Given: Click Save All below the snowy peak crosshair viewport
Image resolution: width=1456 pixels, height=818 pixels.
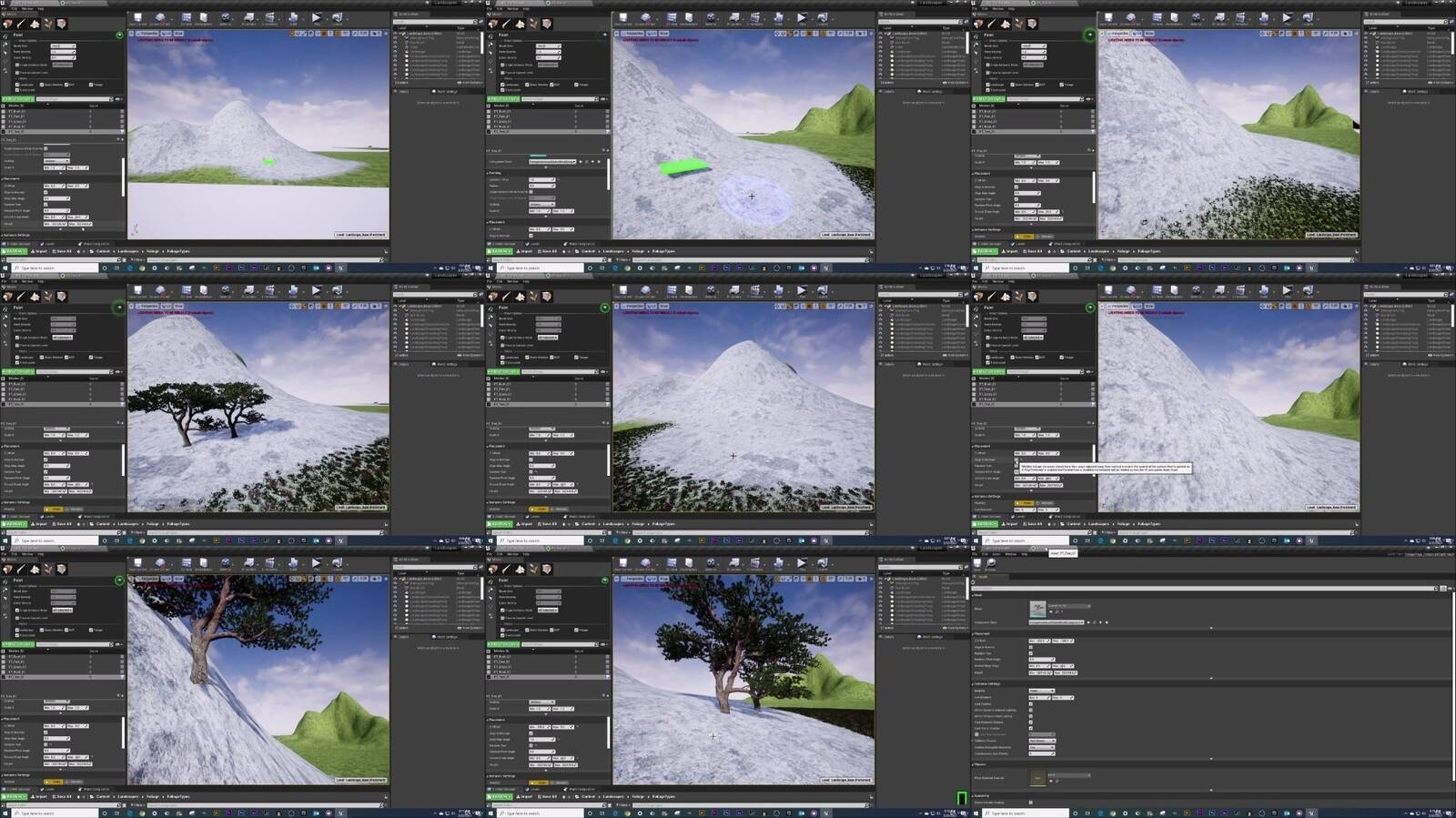Looking at the screenshot, I should pyautogui.click(x=547, y=524).
